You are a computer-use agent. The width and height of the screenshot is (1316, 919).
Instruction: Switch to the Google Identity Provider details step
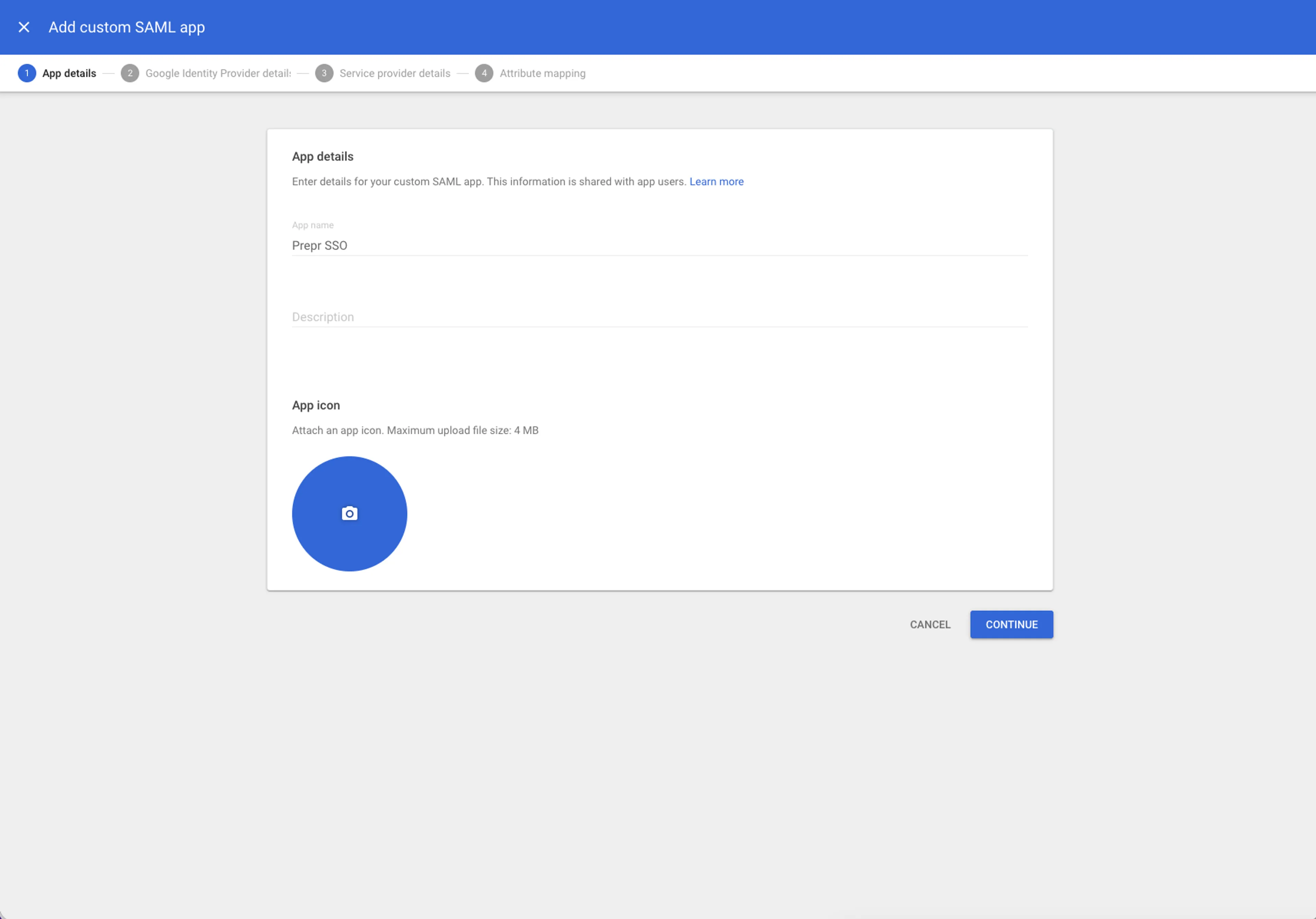(218, 73)
